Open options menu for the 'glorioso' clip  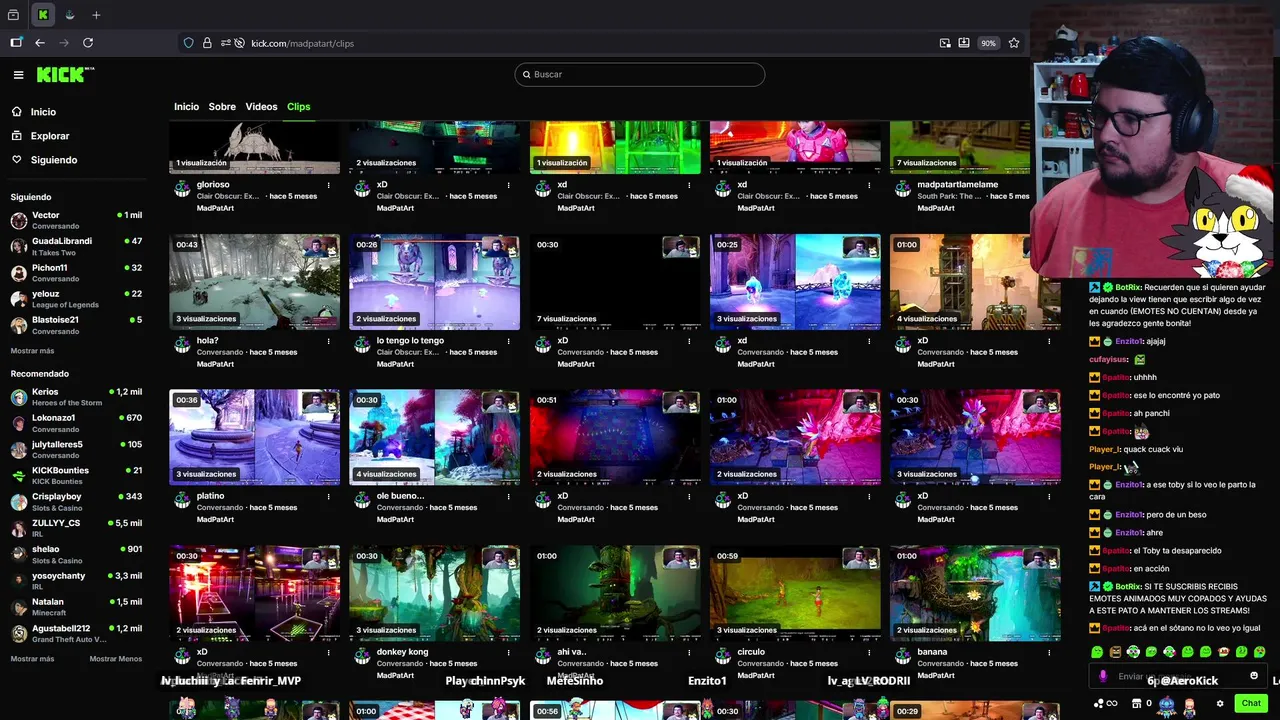(x=328, y=185)
